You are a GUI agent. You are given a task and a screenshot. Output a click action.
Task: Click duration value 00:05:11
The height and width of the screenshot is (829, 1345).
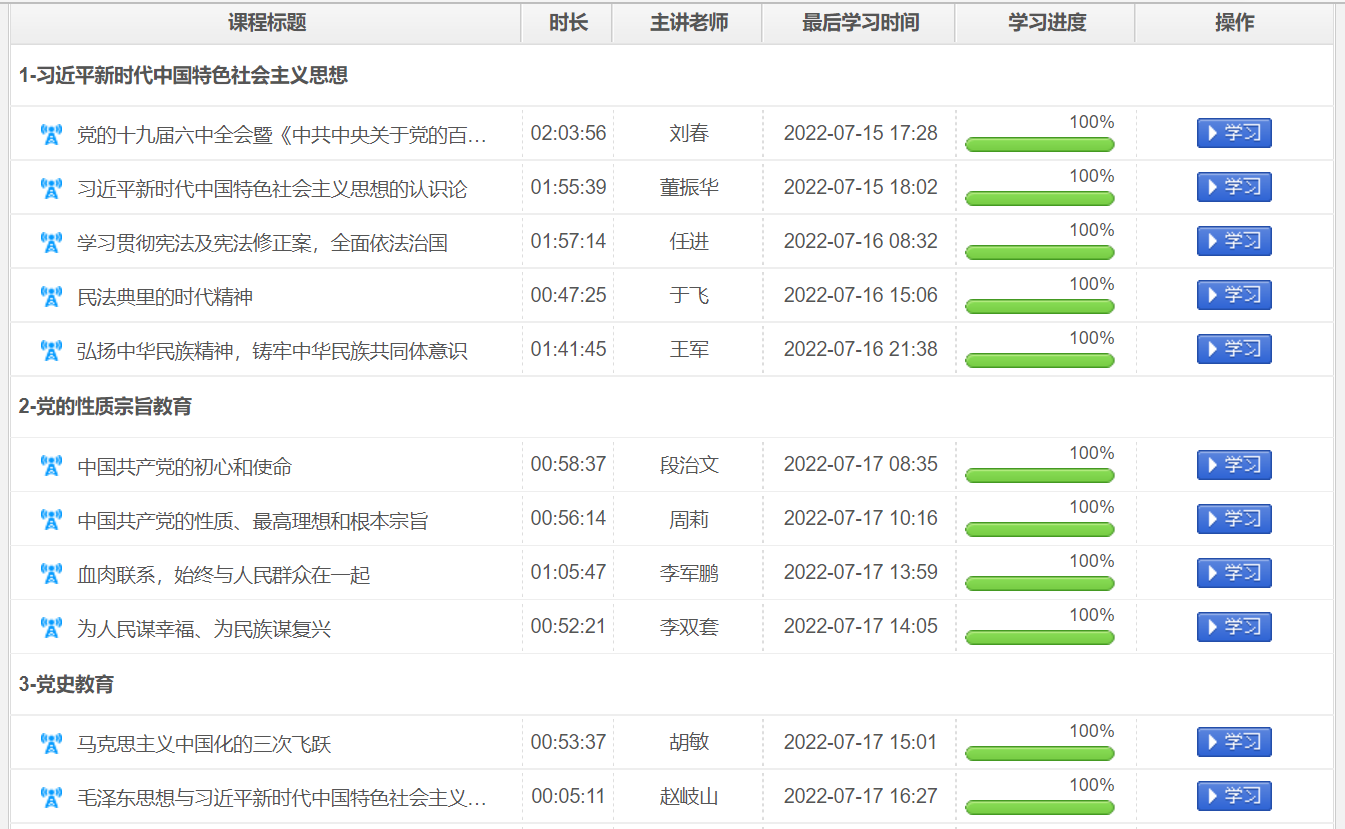pos(568,796)
